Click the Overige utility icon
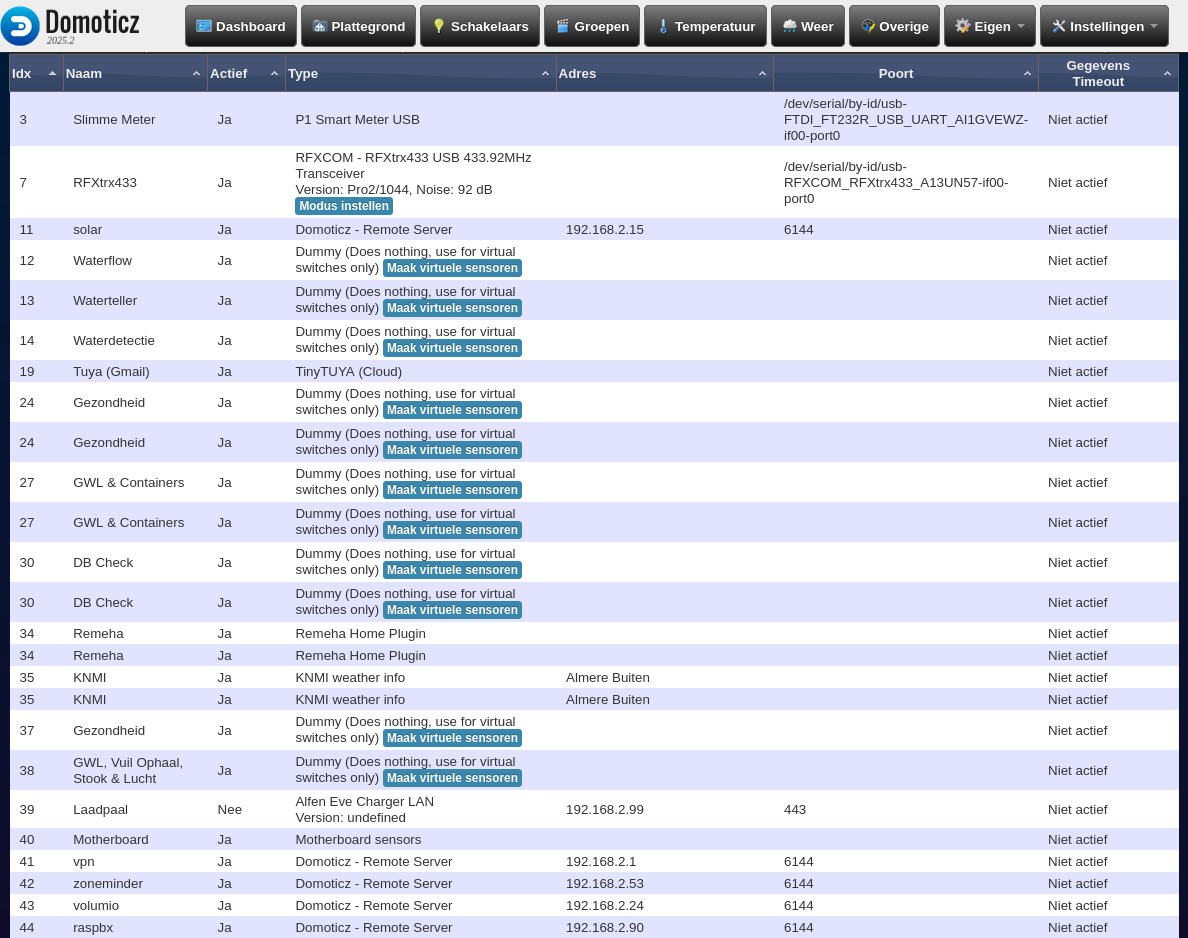 click(x=868, y=26)
